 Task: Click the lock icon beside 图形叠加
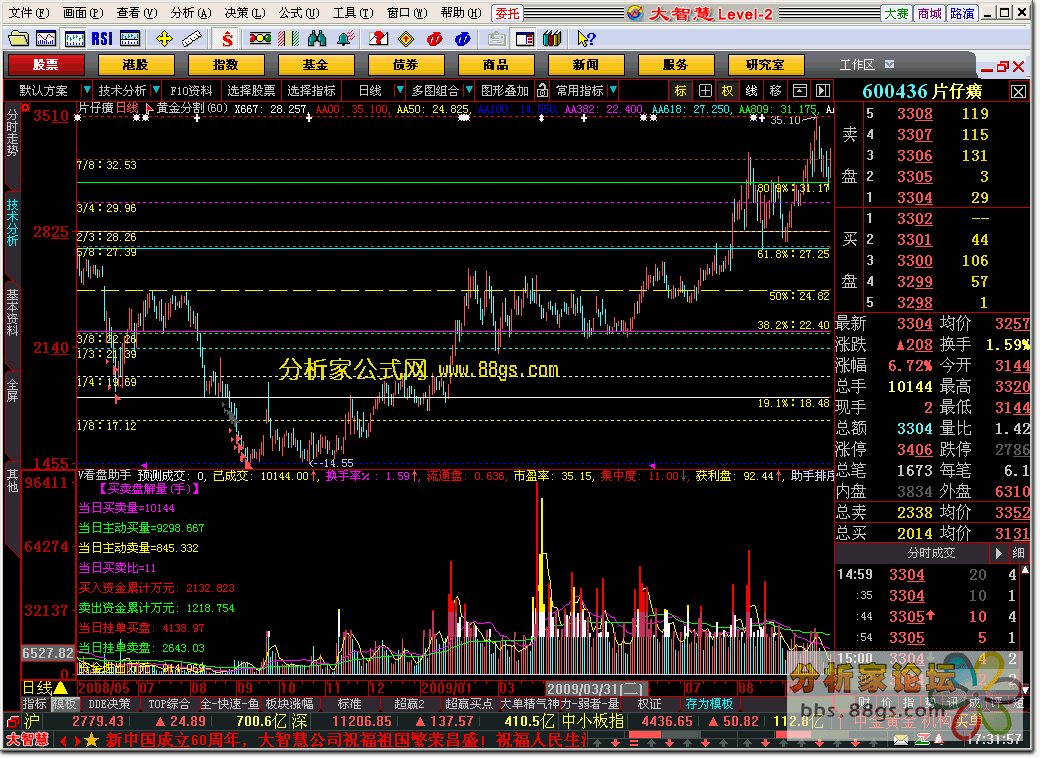click(x=542, y=90)
